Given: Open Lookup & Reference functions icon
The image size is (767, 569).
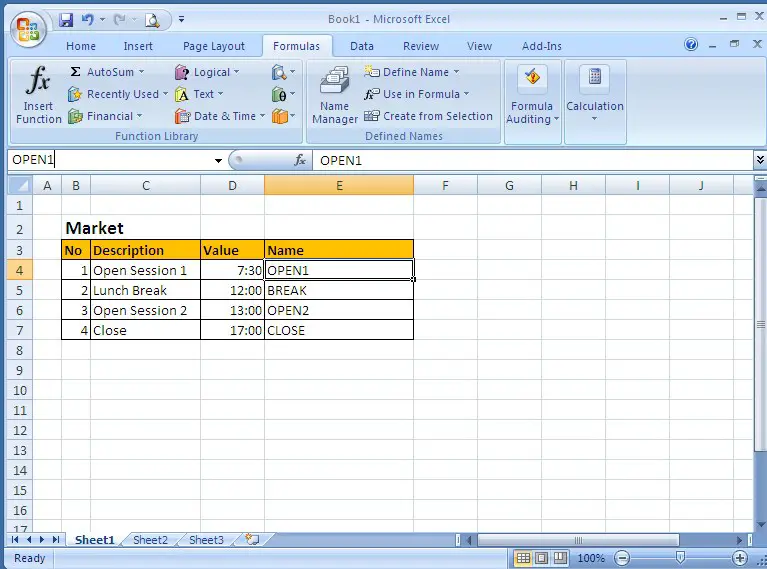Looking at the screenshot, I should (x=283, y=72).
